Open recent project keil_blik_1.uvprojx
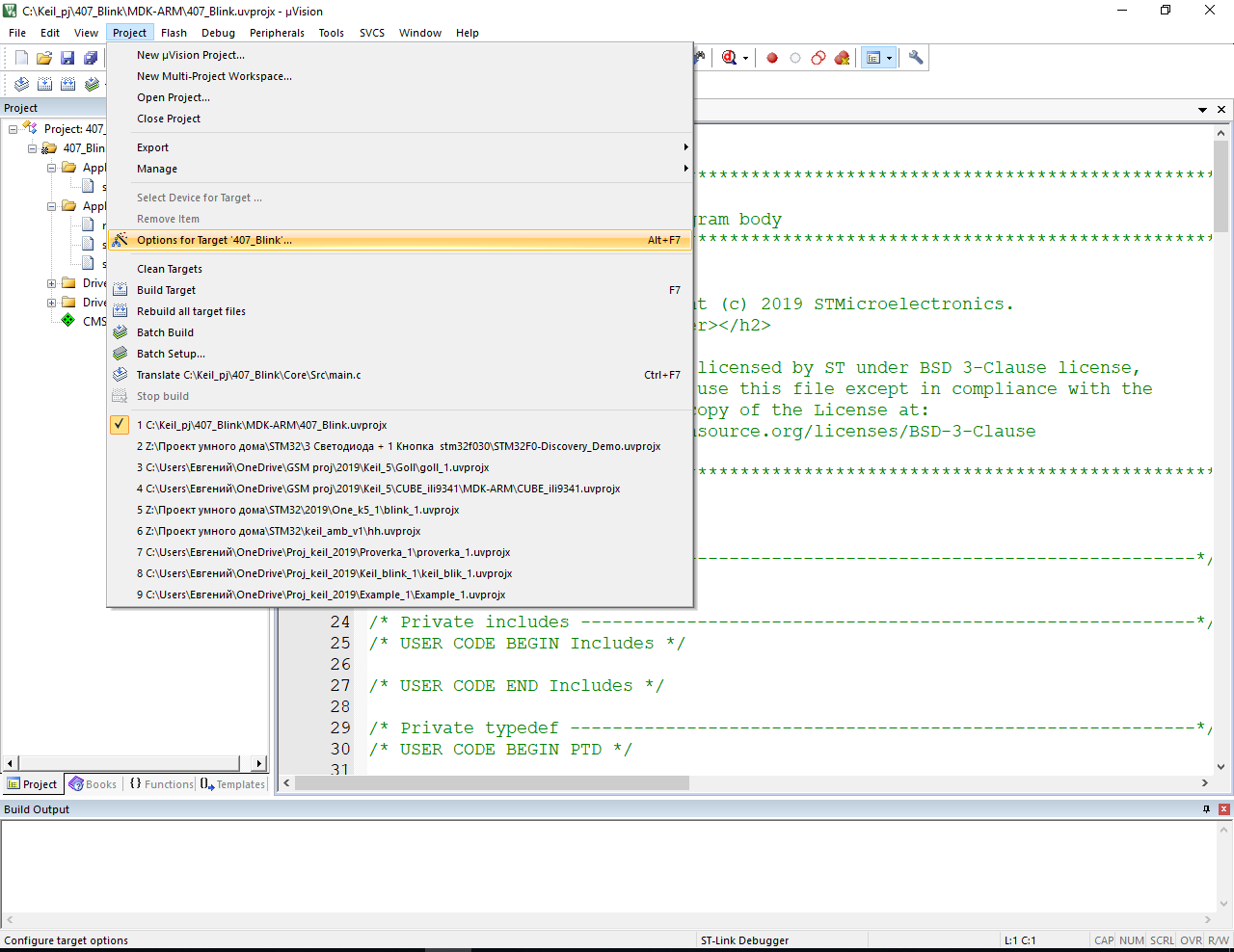The height and width of the screenshot is (952, 1234). tap(400, 573)
